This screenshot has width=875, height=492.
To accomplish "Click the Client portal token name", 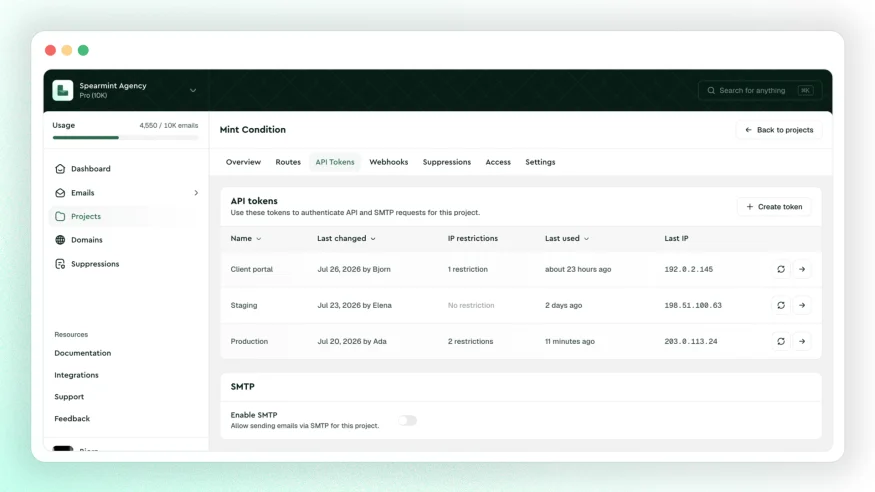I will (x=252, y=269).
